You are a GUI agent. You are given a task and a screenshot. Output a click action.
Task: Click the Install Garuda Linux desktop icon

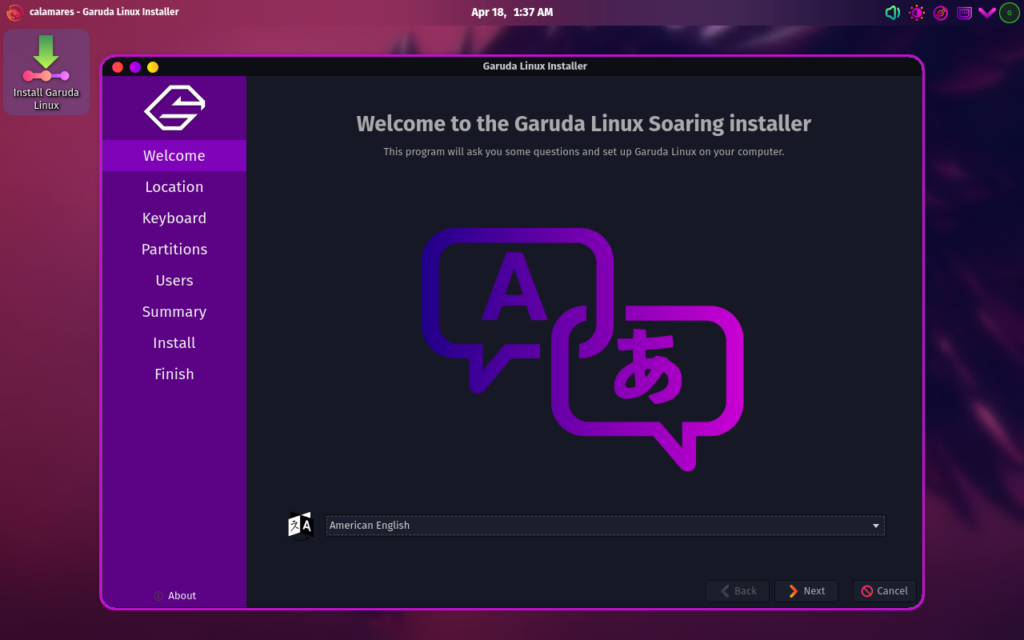46,72
